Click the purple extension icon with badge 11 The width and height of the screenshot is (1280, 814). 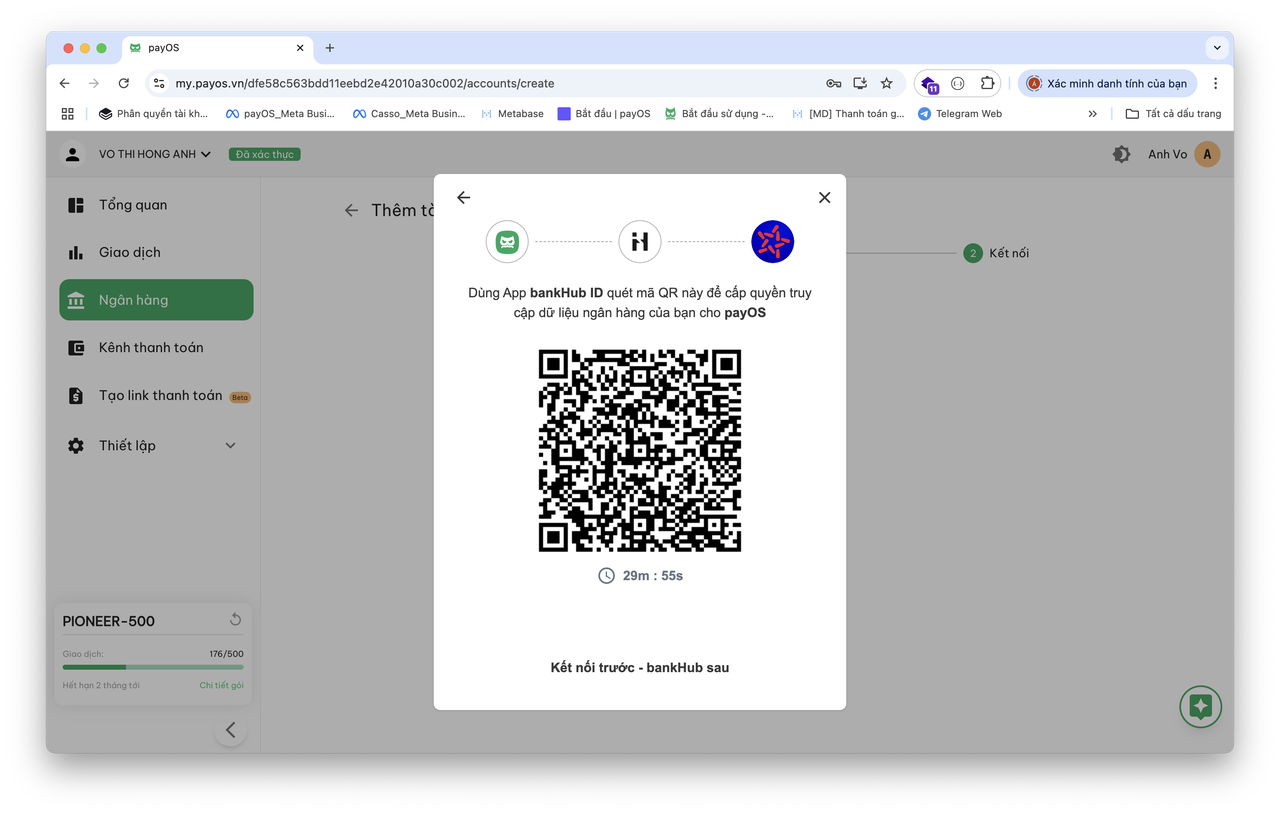coord(929,84)
